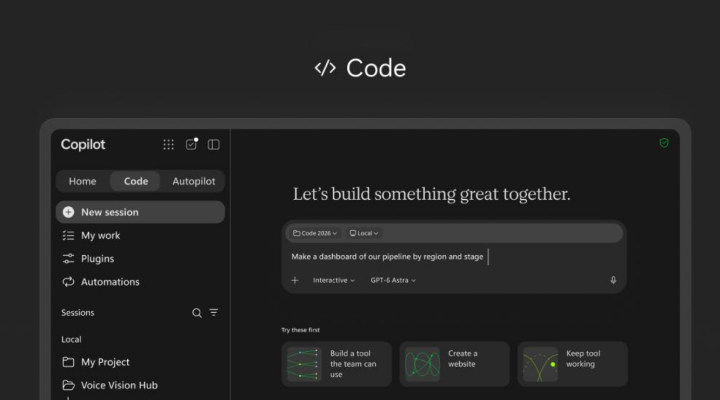The height and width of the screenshot is (400, 720).
Task: Filter sessions with the filter icon
Action: pos(214,312)
